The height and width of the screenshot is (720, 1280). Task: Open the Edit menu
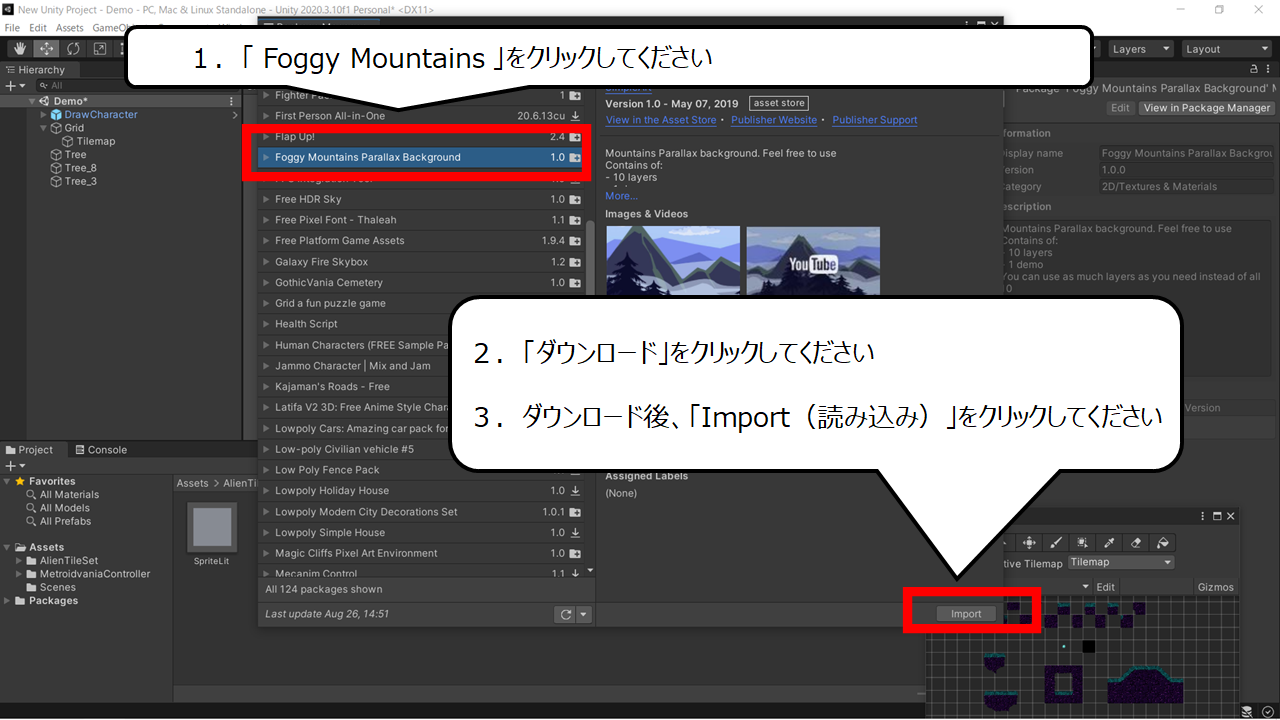(38, 28)
